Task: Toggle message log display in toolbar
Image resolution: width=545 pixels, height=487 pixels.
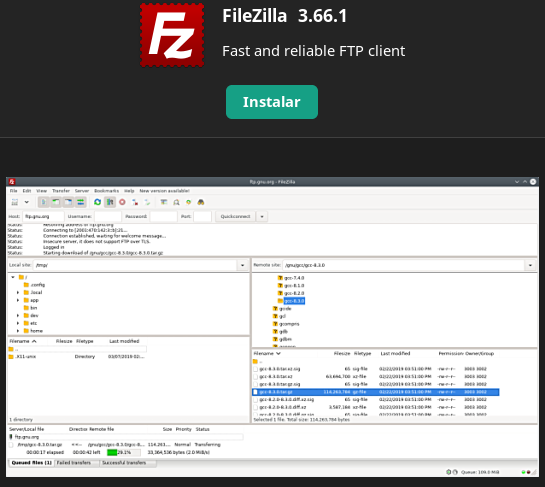Action: pos(44,202)
